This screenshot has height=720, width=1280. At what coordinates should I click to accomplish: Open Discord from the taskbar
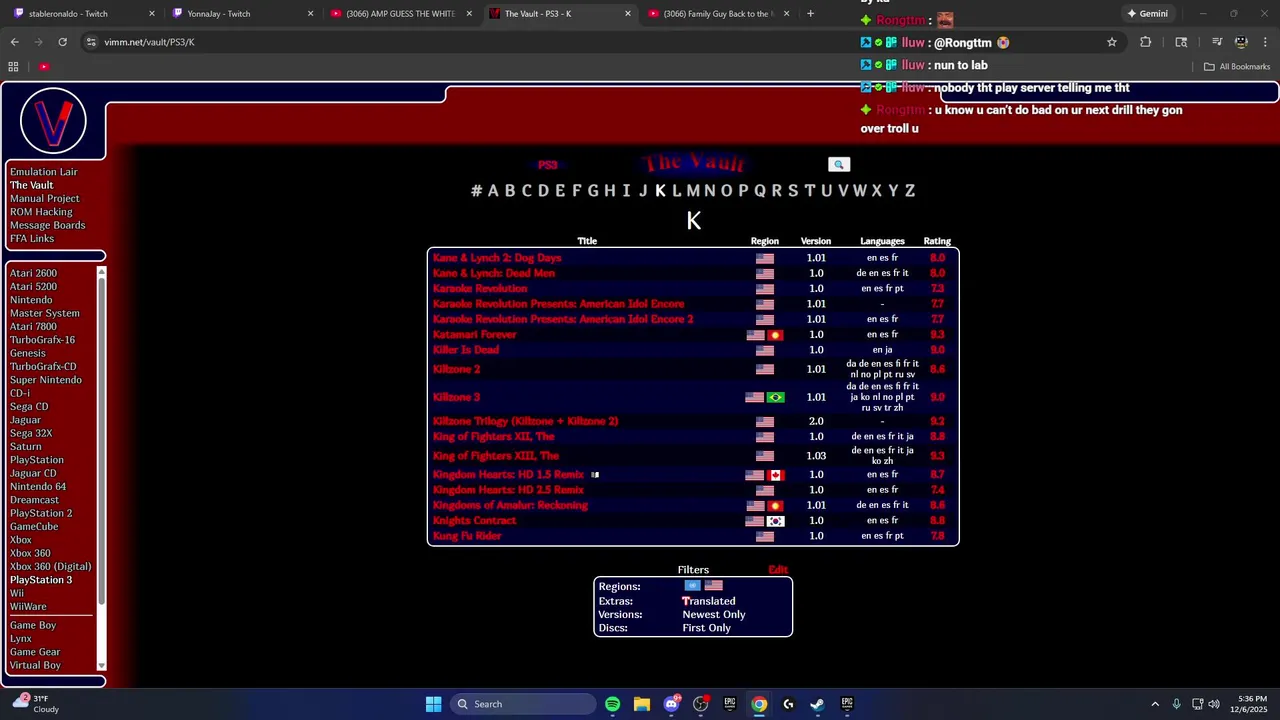click(x=671, y=704)
